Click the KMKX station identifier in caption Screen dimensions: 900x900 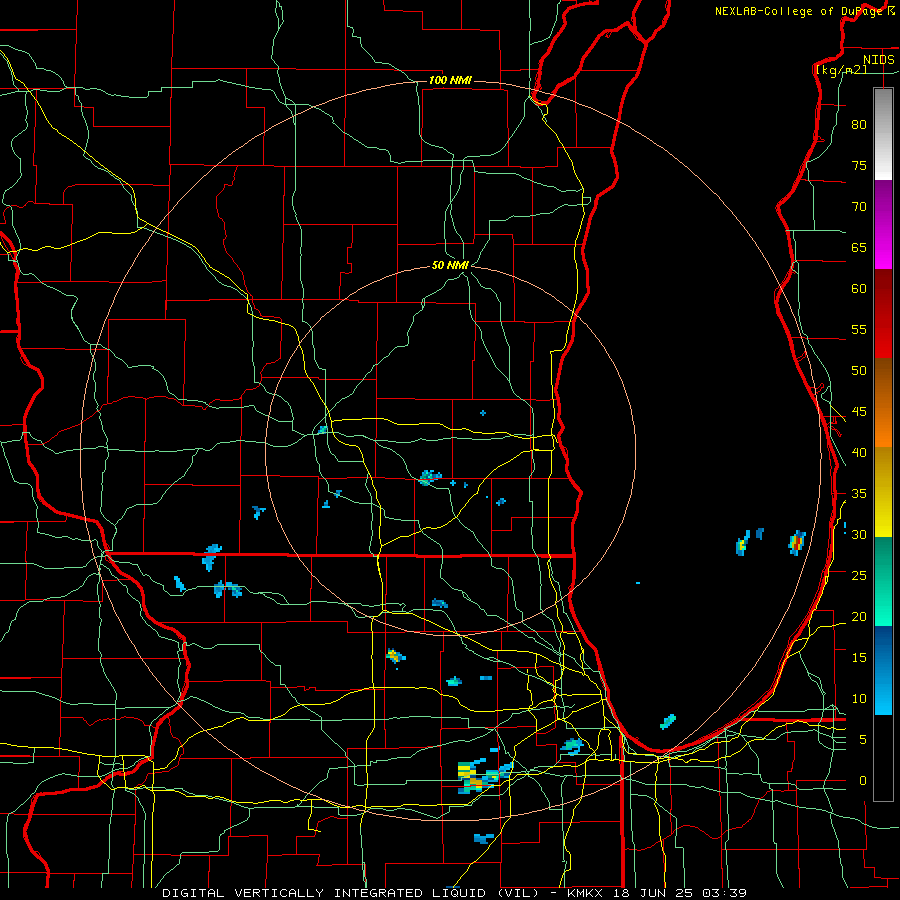tap(587, 893)
